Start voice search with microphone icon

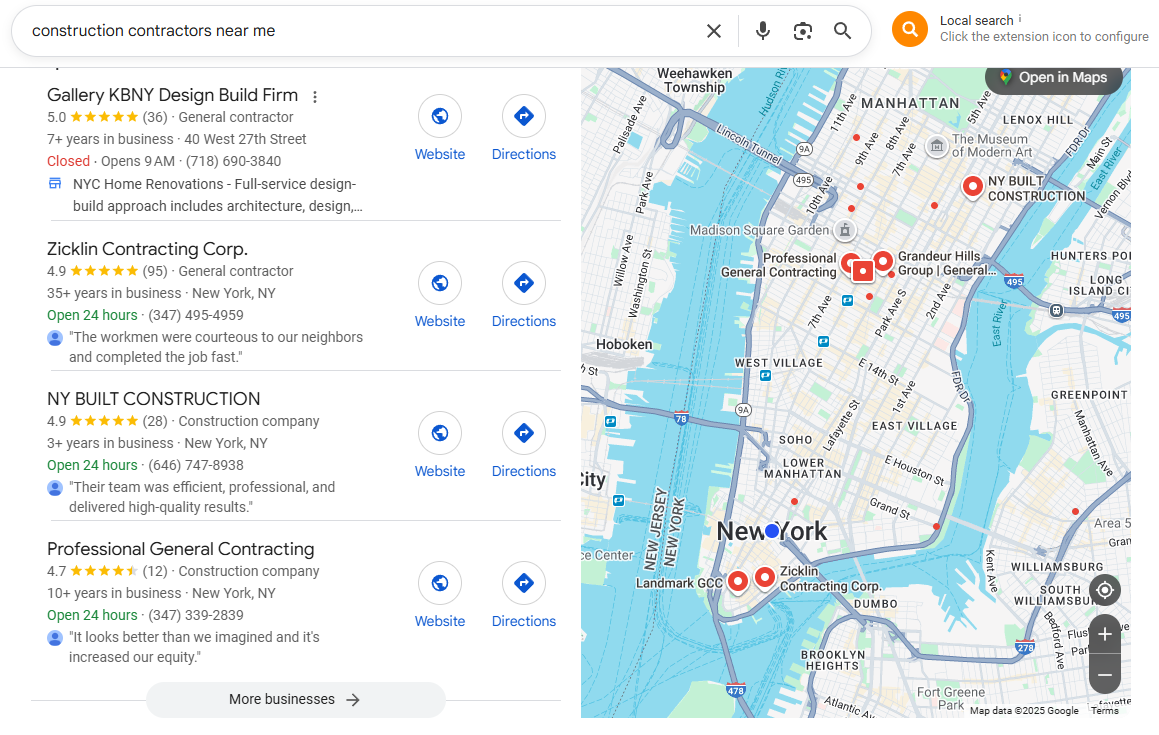[763, 31]
